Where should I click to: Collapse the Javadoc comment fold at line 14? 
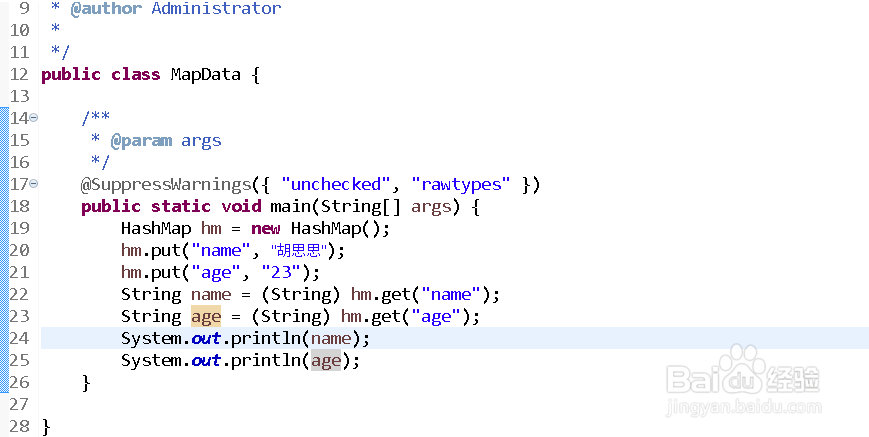[34, 117]
